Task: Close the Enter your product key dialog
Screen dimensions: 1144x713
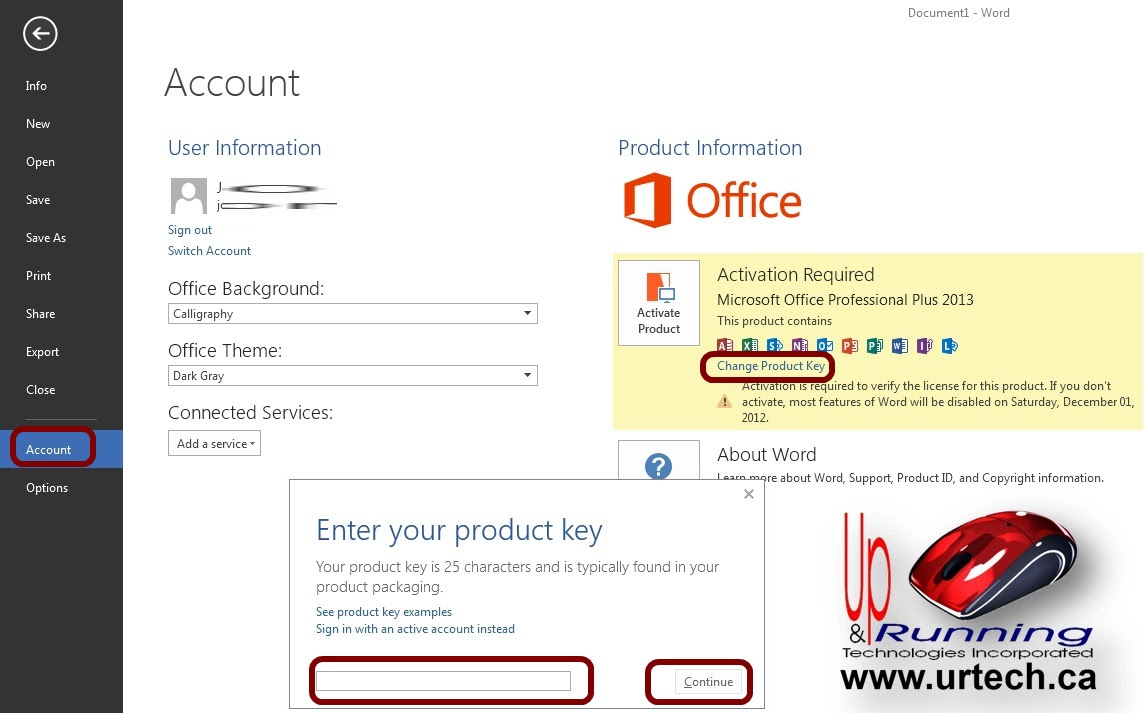Action: [749, 494]
